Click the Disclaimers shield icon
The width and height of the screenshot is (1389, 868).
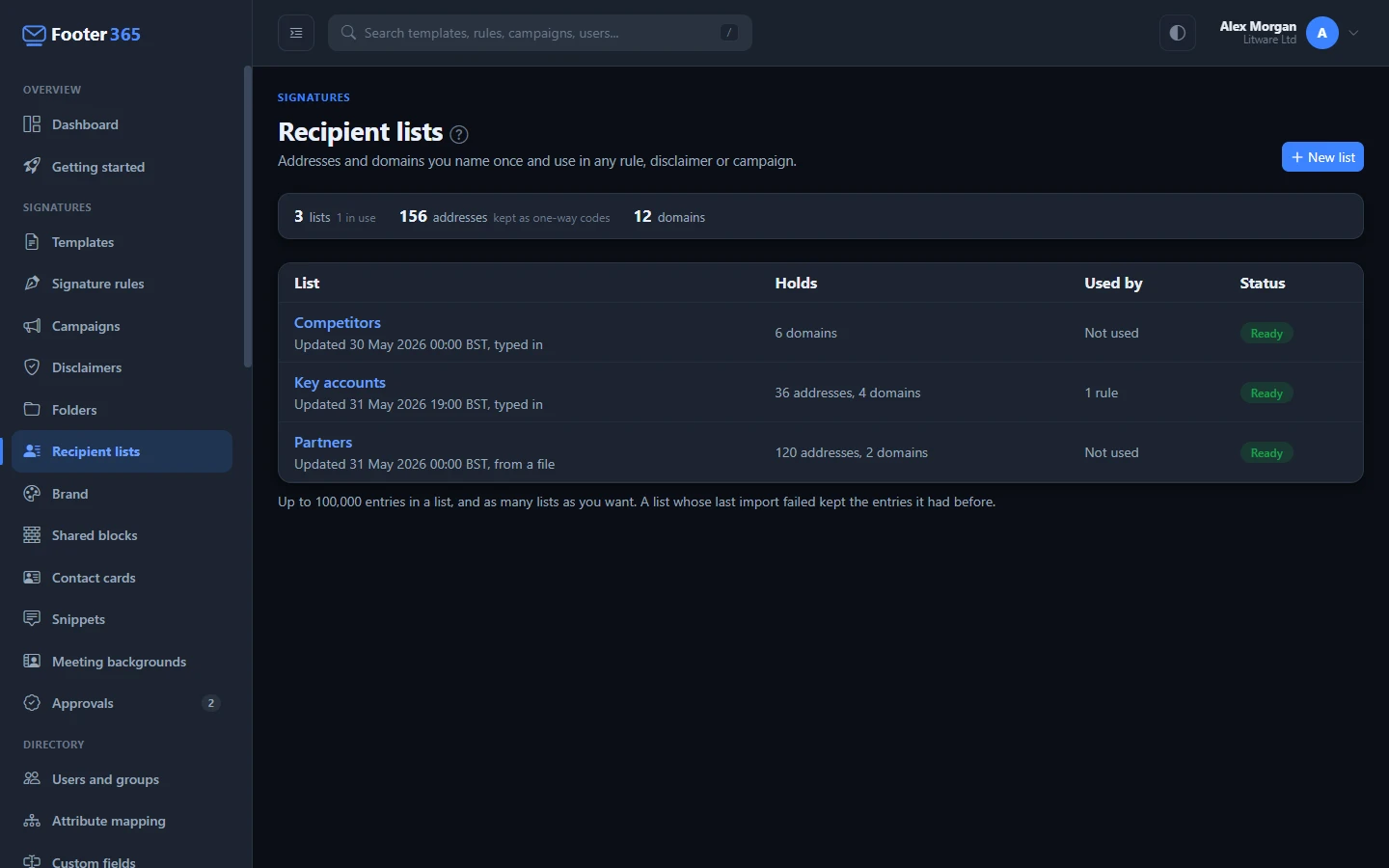pos(32,367)
